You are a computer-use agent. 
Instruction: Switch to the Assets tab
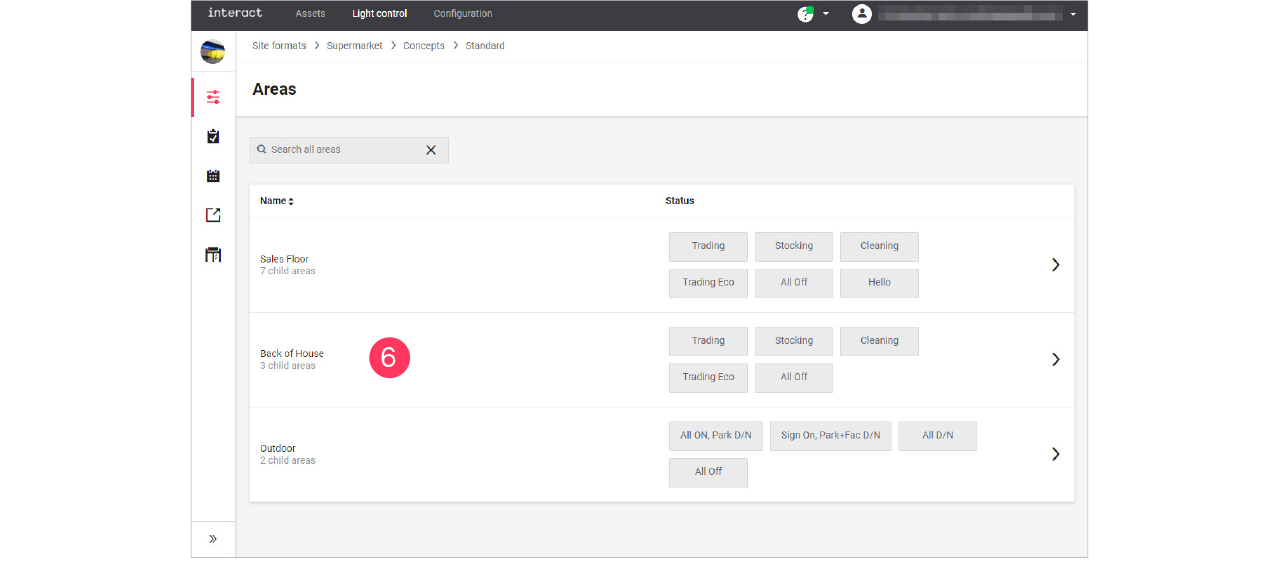pyautogui.click(x=310, y=14)
